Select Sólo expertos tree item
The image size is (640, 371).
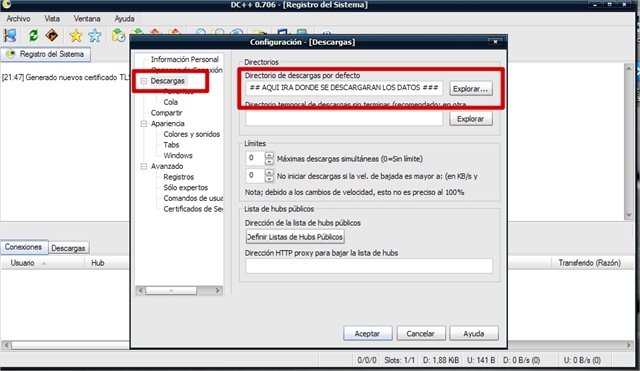point(185,187)
